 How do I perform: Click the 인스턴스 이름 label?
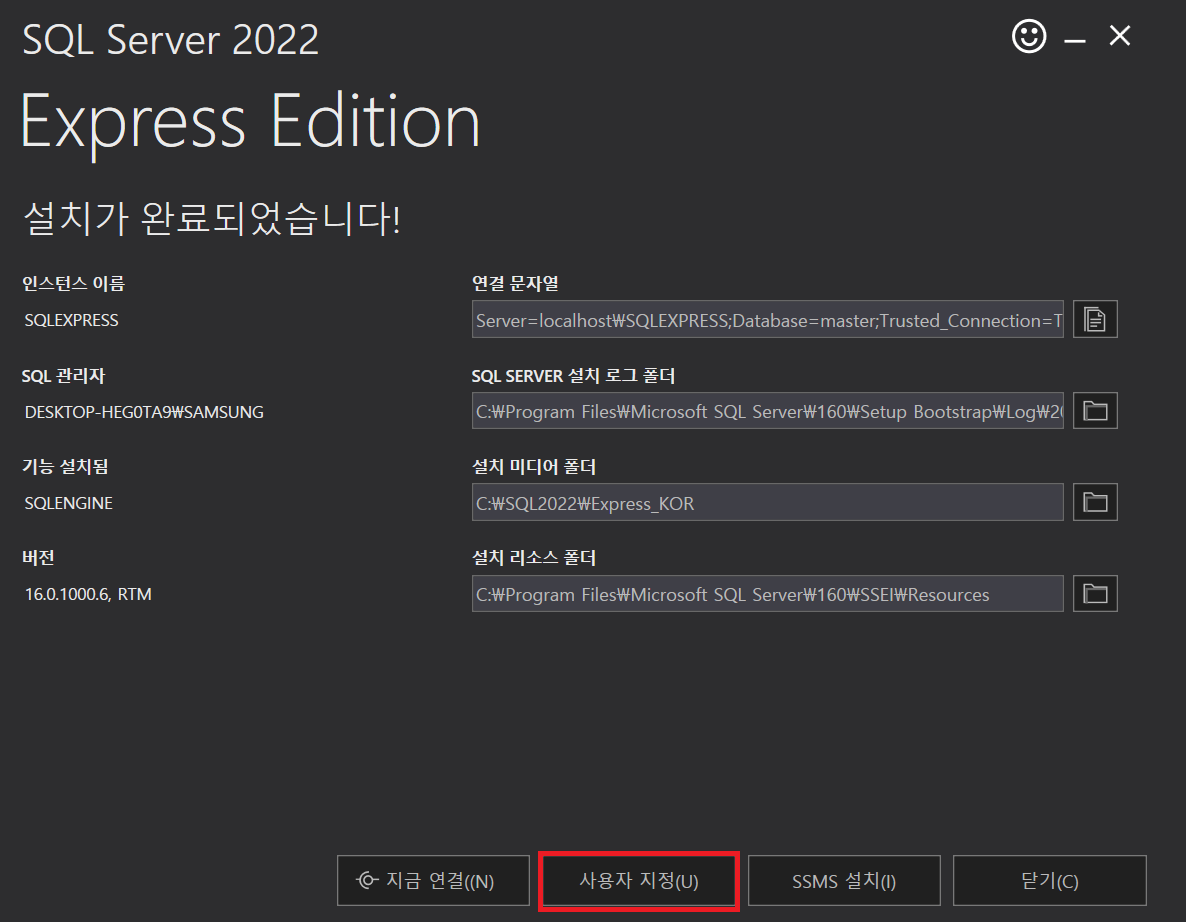(x=73, y=284)
